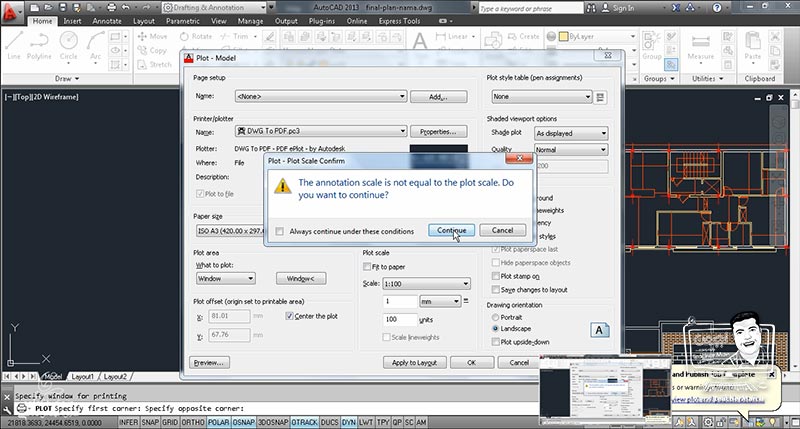The image size is (800, 429).
Task: Open the Shade plot dropdown
Action: 571,133
